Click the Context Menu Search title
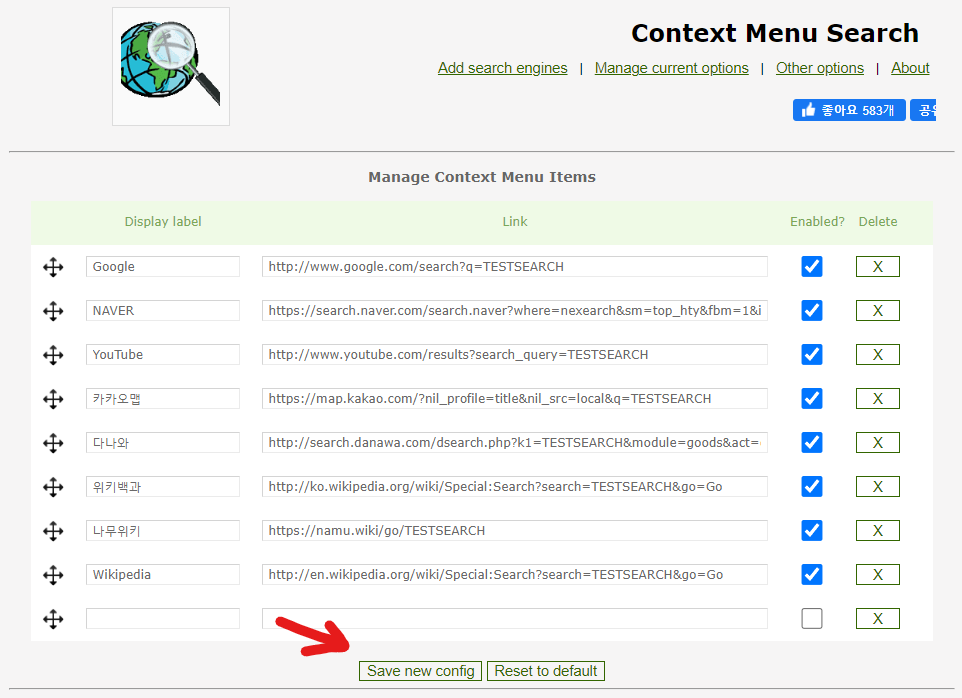Viewport: 962px width, 698px height. point(775,33)
